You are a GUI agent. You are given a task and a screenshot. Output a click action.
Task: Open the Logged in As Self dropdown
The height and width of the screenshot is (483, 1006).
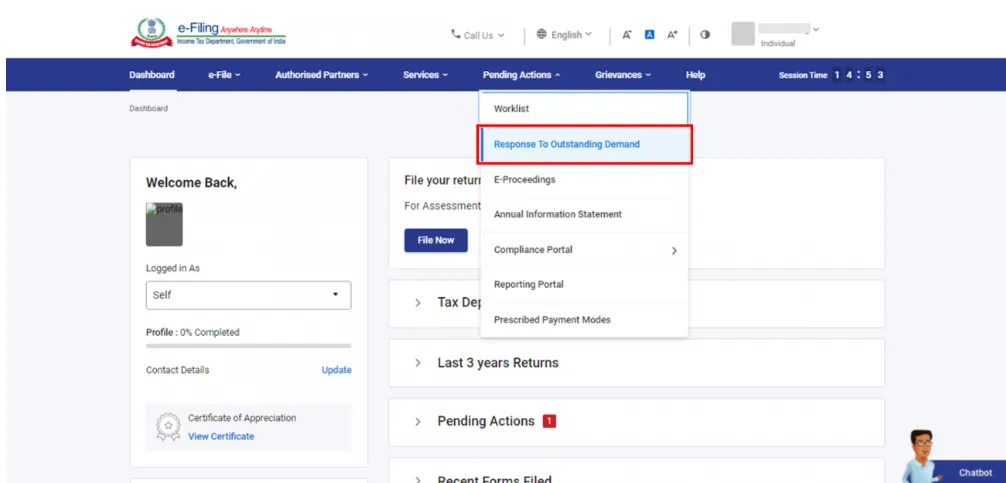coord(248,295)
